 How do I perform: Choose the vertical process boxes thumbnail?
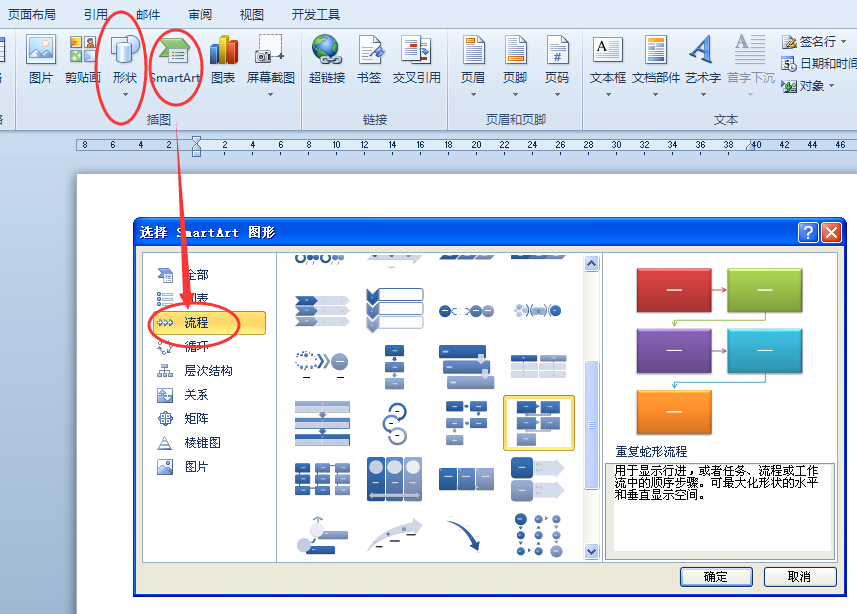click(x=394, y=366)
